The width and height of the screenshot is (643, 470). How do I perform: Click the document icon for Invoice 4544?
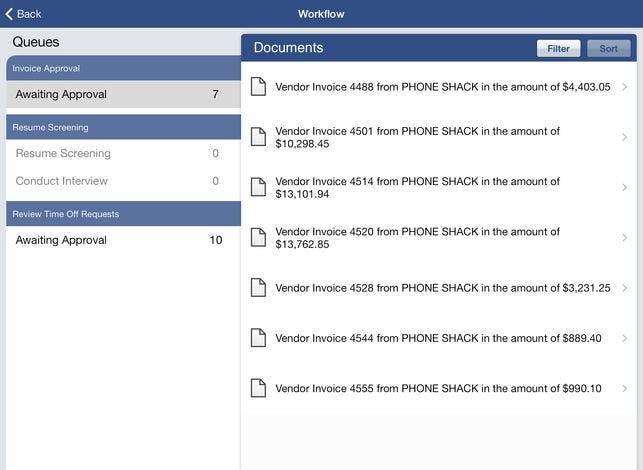pos(258,338)
